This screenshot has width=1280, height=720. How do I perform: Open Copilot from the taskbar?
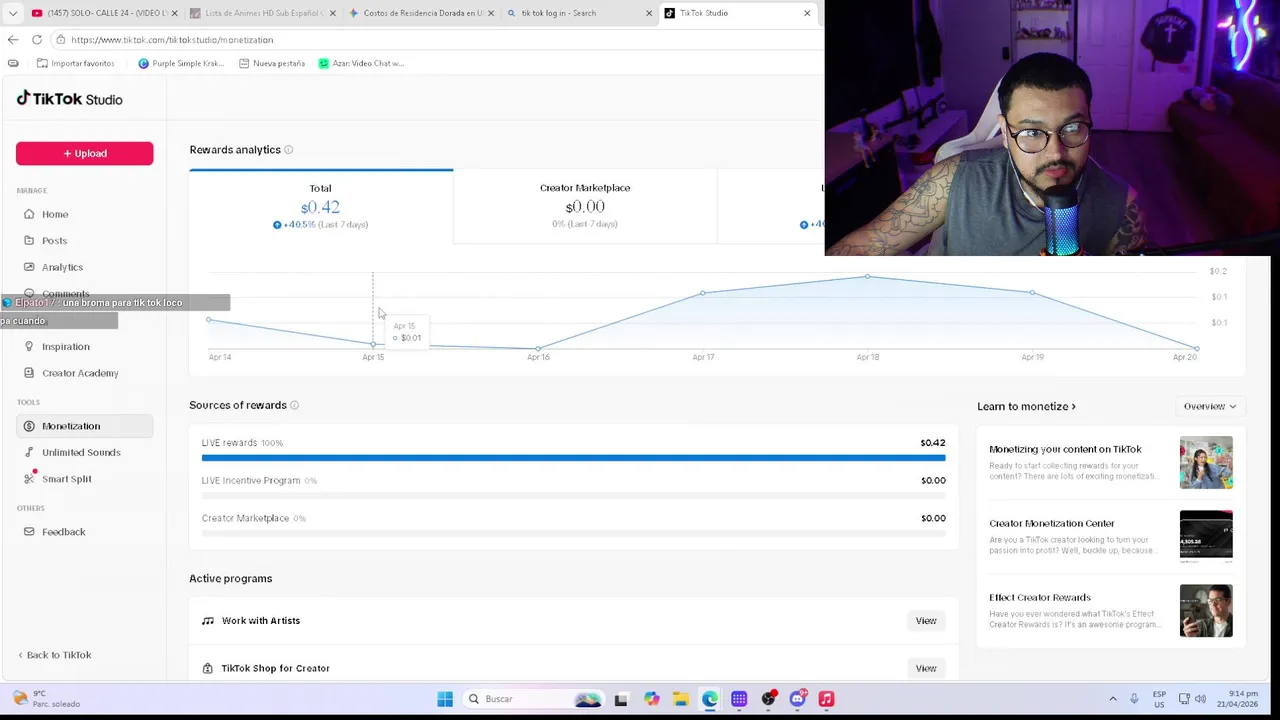[651, 699]
